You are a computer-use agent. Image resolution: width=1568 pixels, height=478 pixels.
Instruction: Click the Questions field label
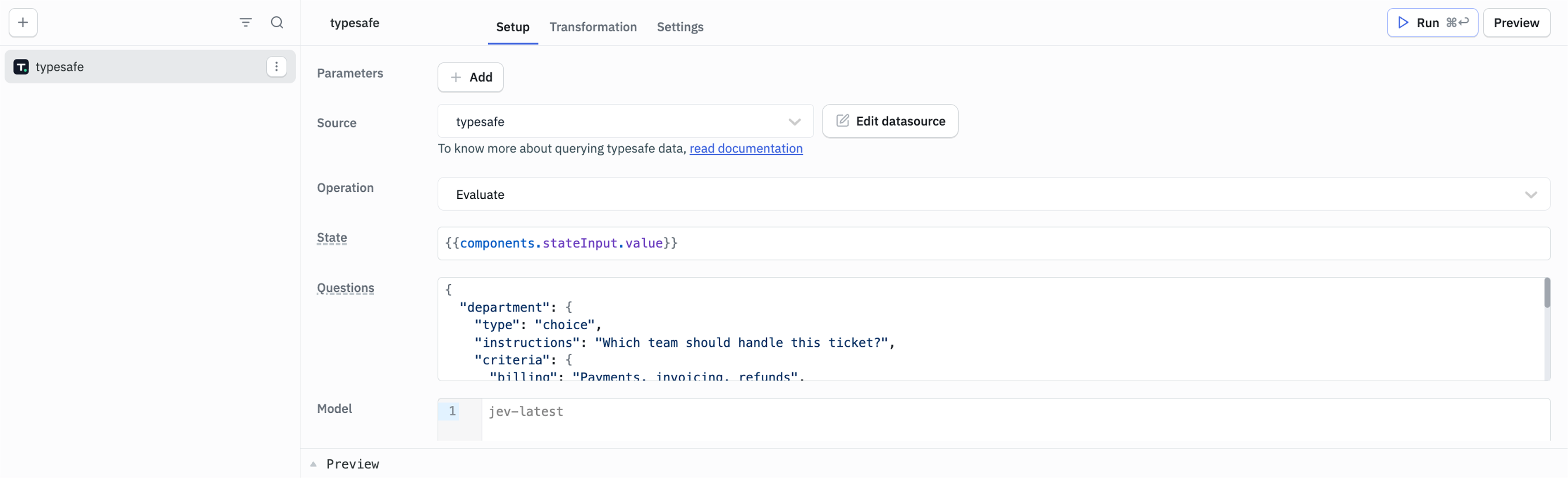pyautogui.click(x=345, y=288)
